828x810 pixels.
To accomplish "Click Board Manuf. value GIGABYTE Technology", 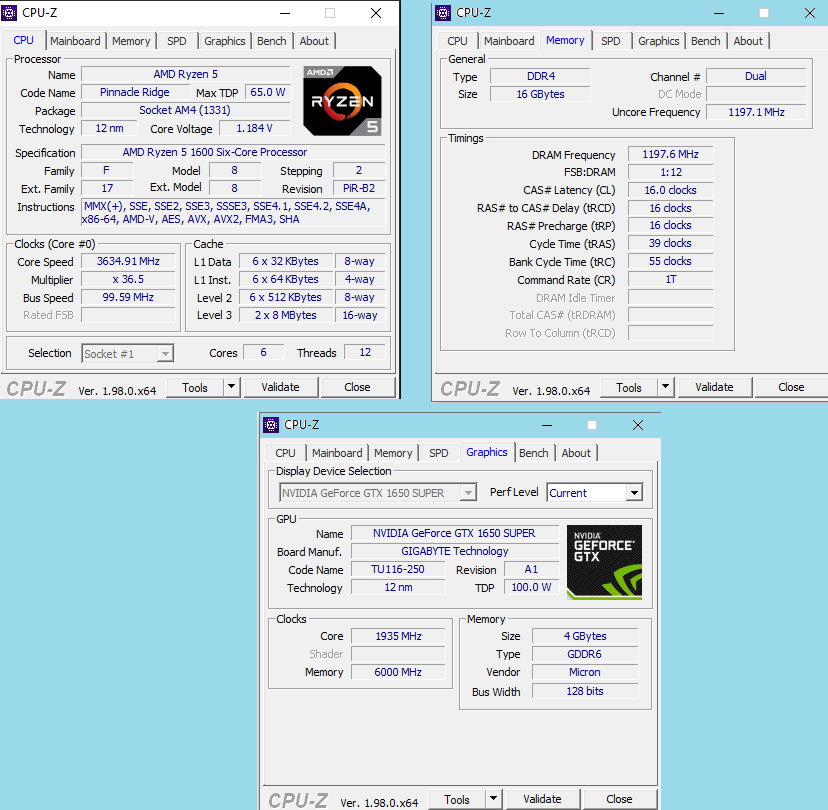I will tap(455, 551).
